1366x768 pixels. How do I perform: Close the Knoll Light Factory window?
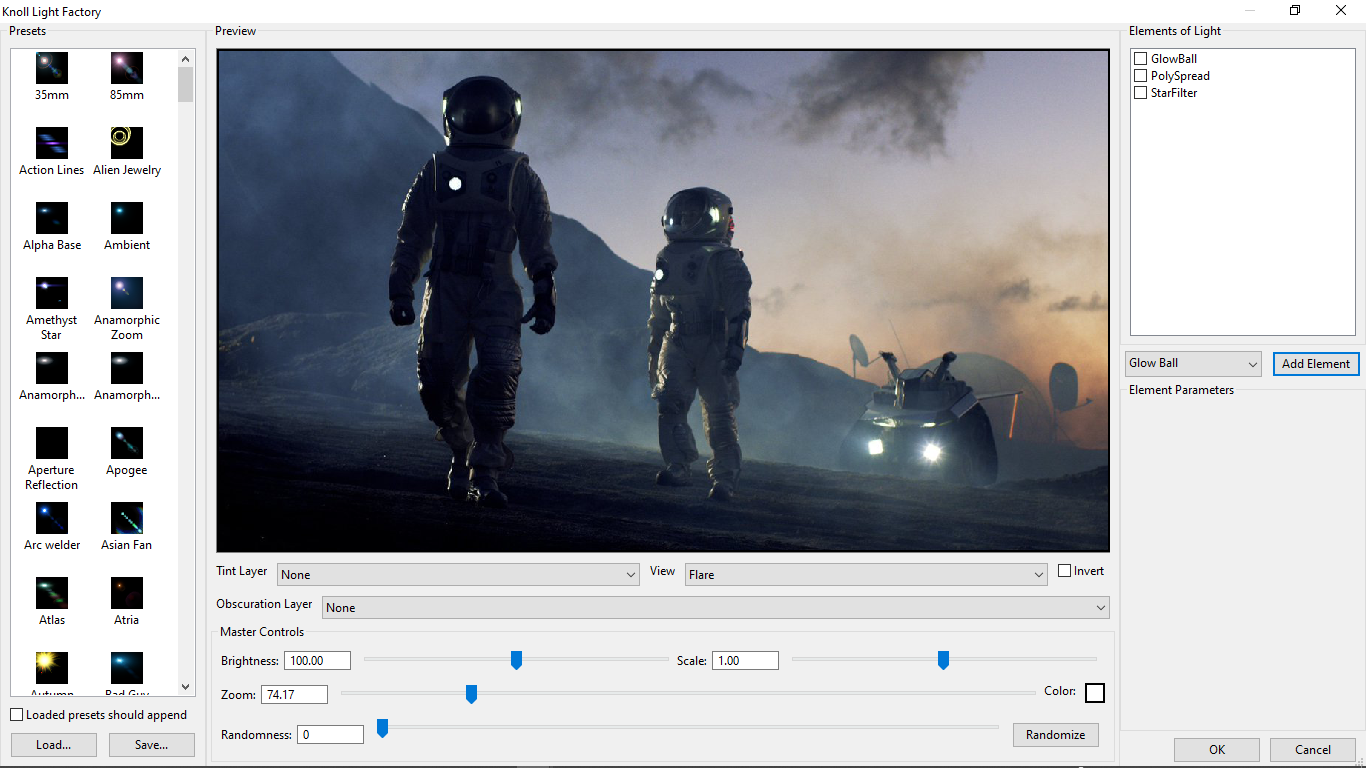[x=1341, y=11]
